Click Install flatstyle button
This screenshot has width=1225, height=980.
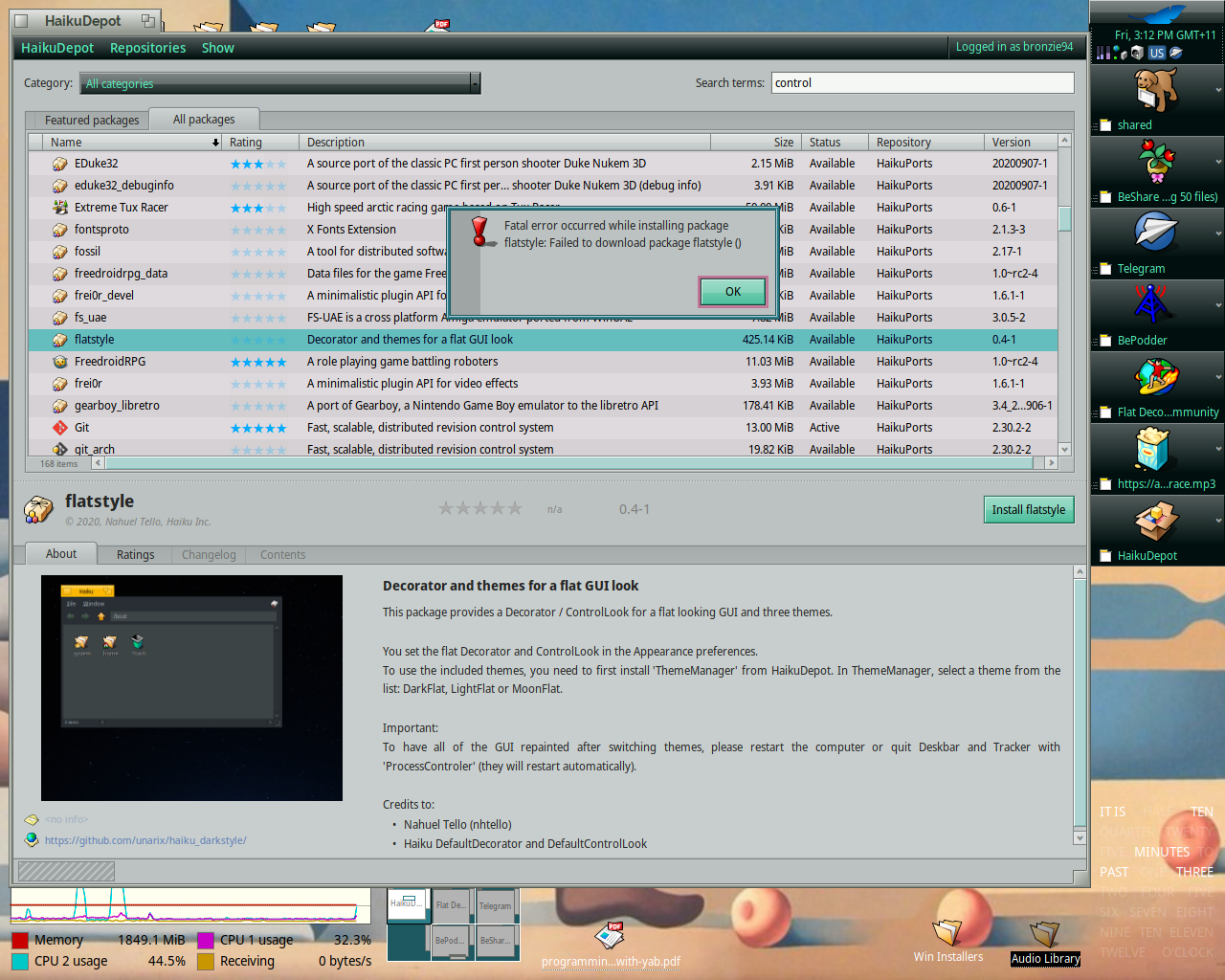pyautogui.click(x=1028, y=510)
